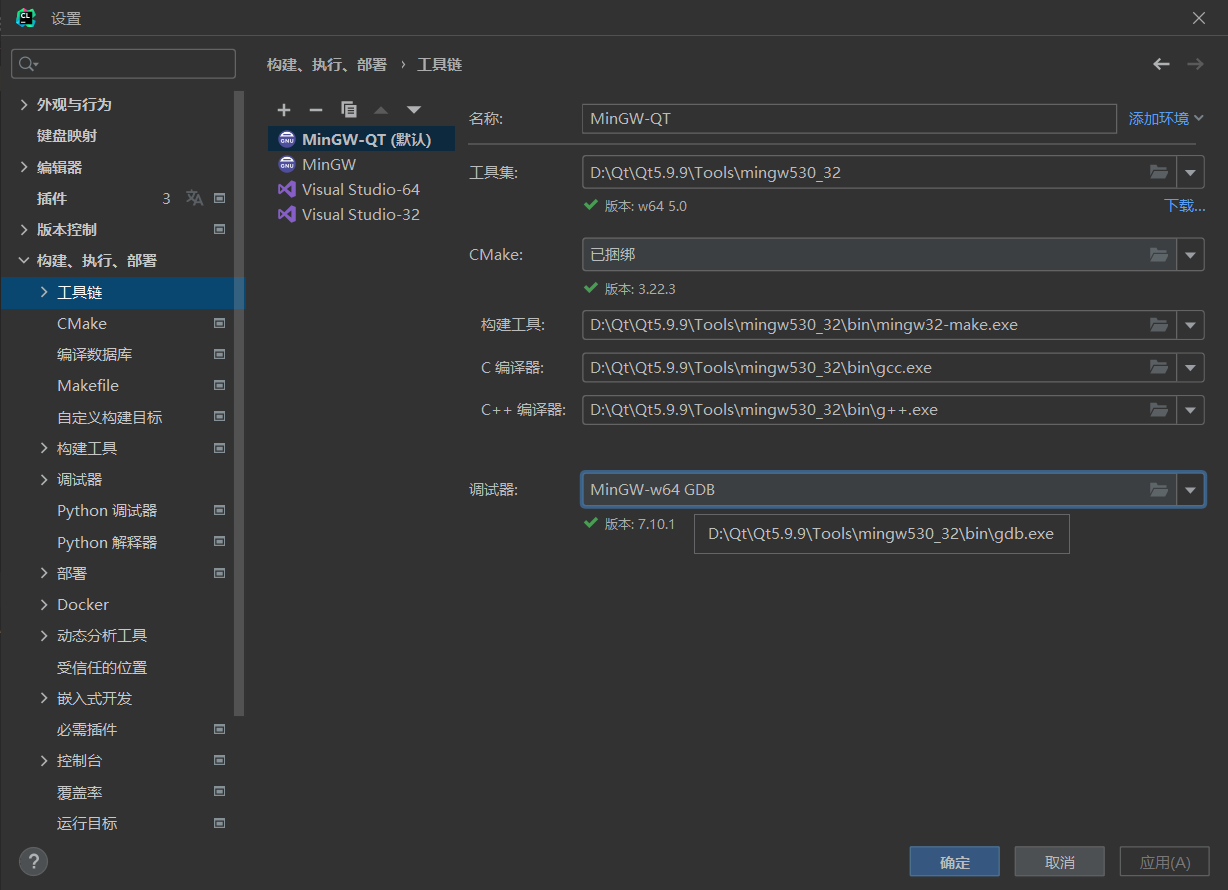Viewport: 1228px width, 890px height.
Task: Remove selected toolchain with minus icon
Action: [316, 110]
